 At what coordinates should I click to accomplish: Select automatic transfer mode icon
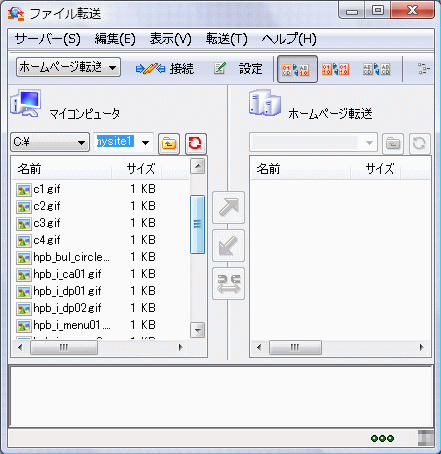point(297,69)
